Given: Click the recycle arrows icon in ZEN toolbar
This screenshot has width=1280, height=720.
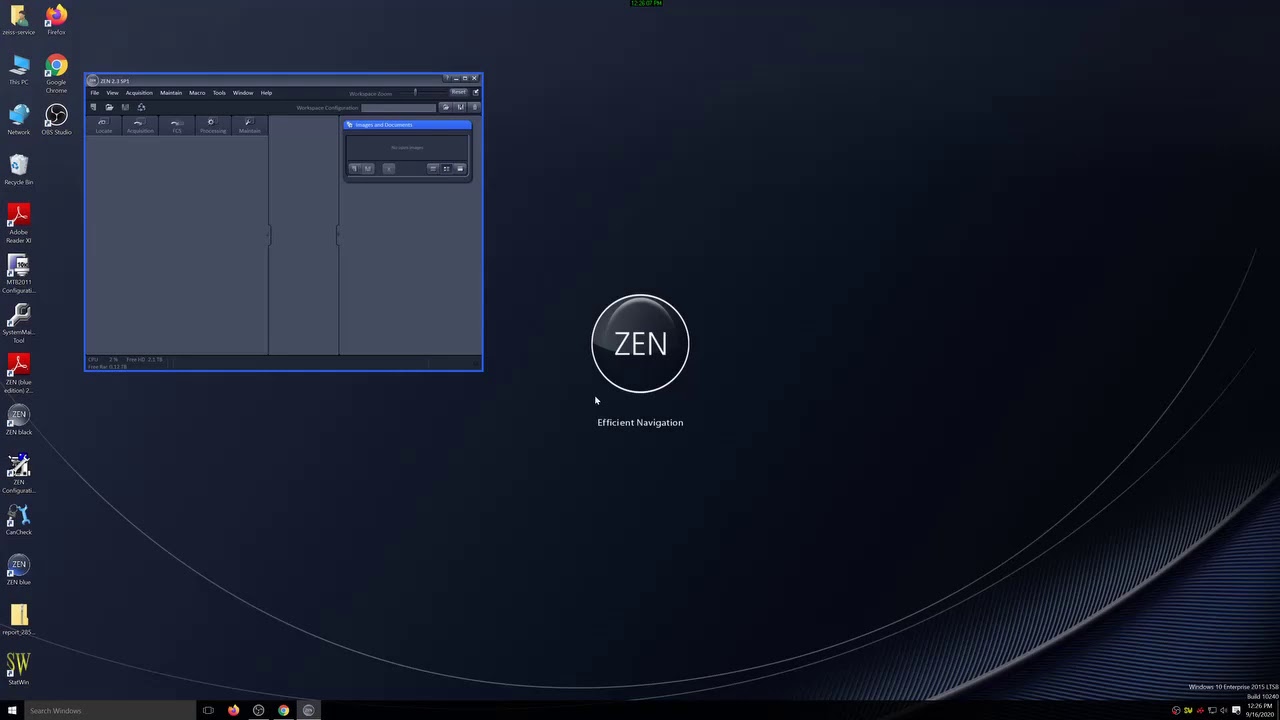Looking at the screenshot, I should coord(141,107).
